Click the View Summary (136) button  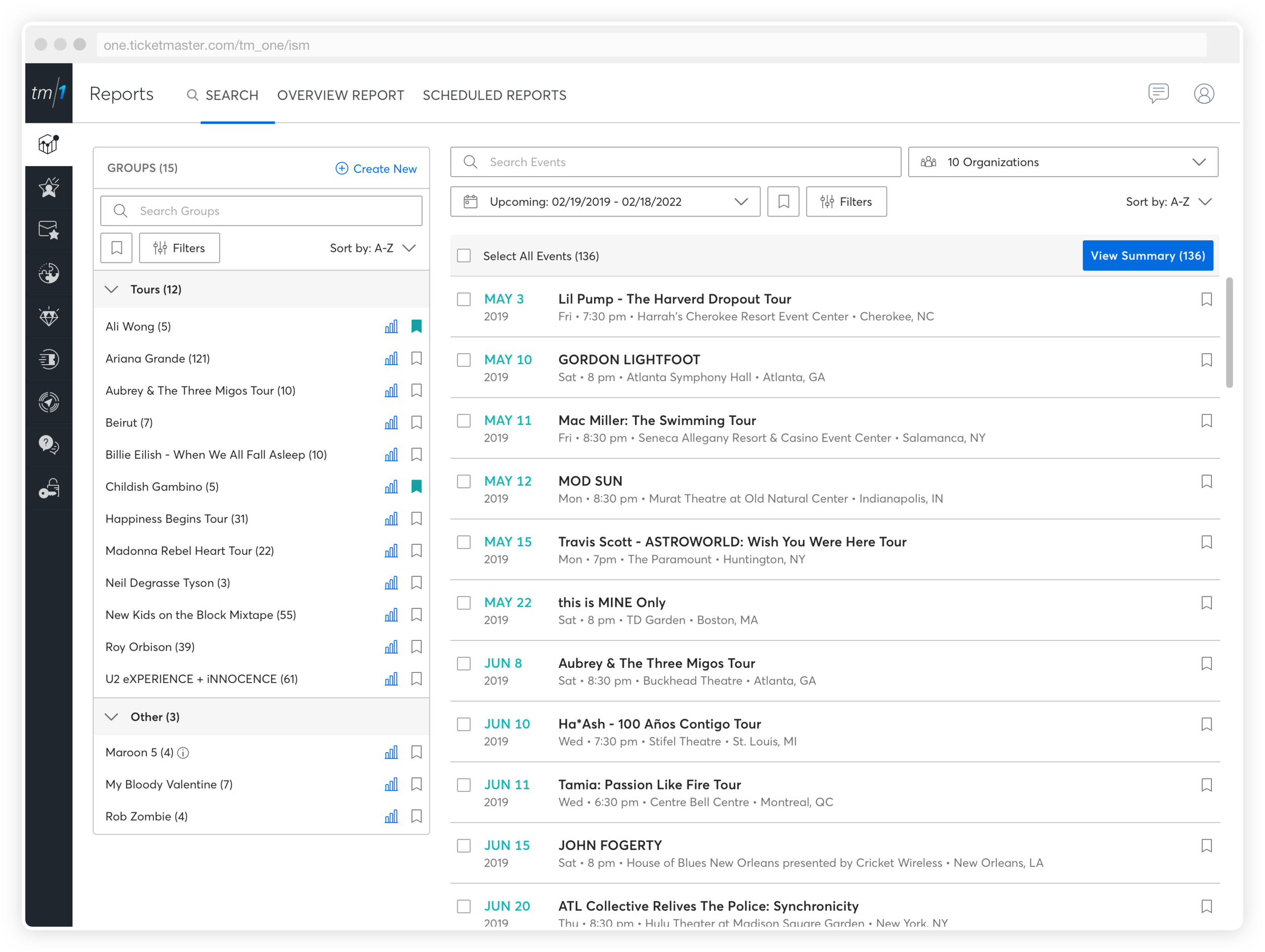pyautogui.click(x=1147, y=255)
